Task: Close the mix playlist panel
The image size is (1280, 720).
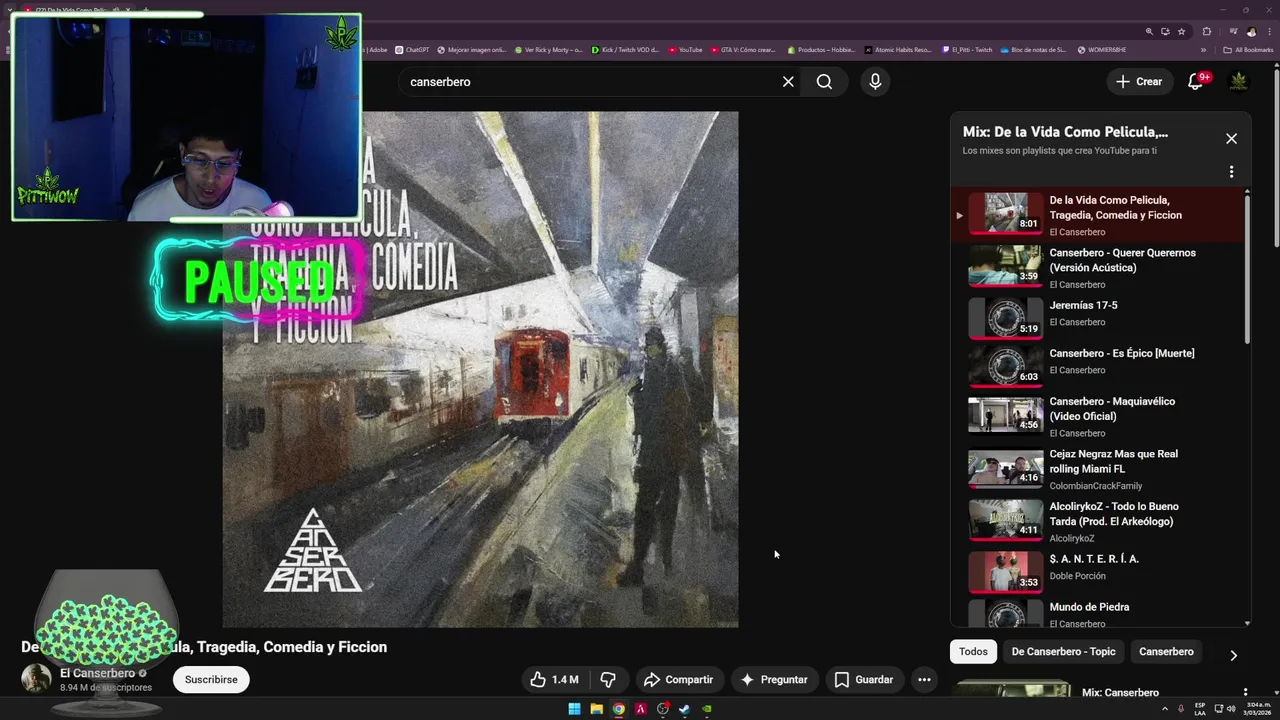Action: 1231,139
